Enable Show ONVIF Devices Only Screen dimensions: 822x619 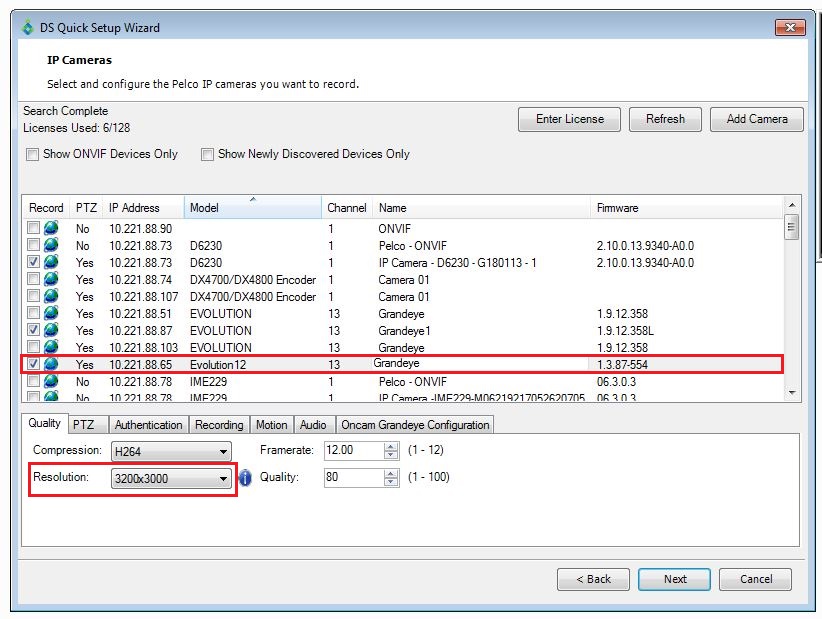click(32, 155)
